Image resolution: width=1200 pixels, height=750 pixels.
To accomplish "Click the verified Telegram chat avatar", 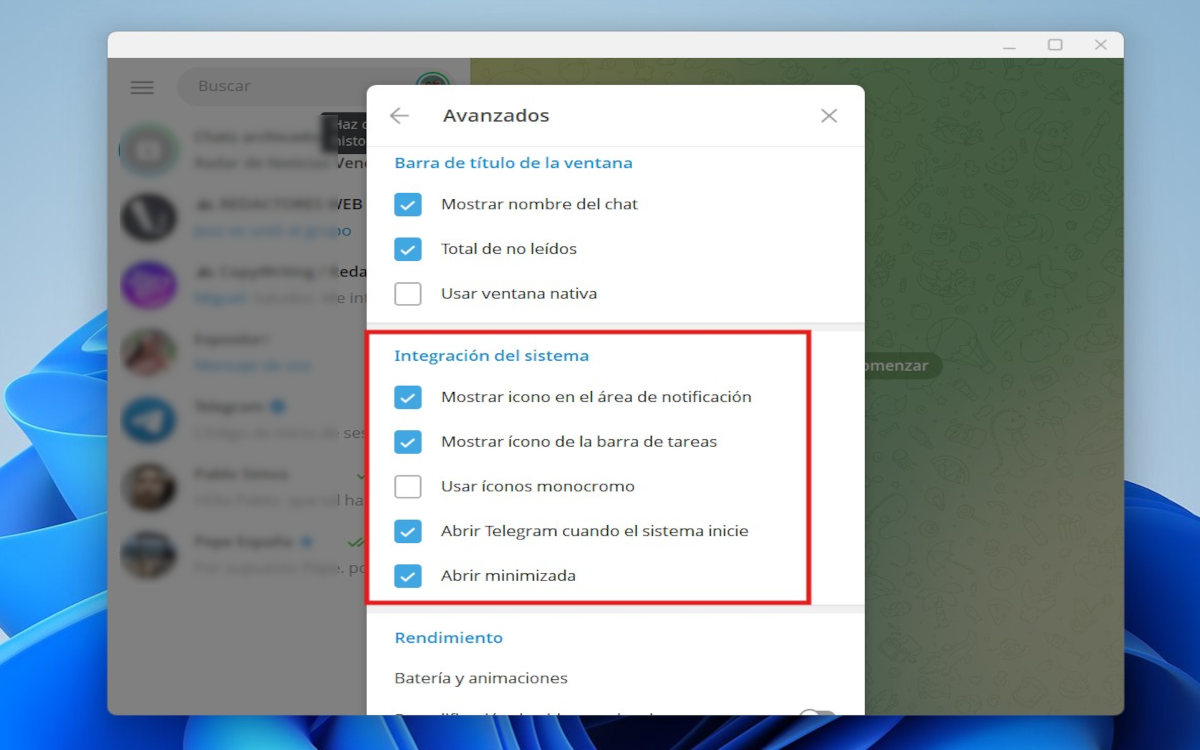I will 148,419.
